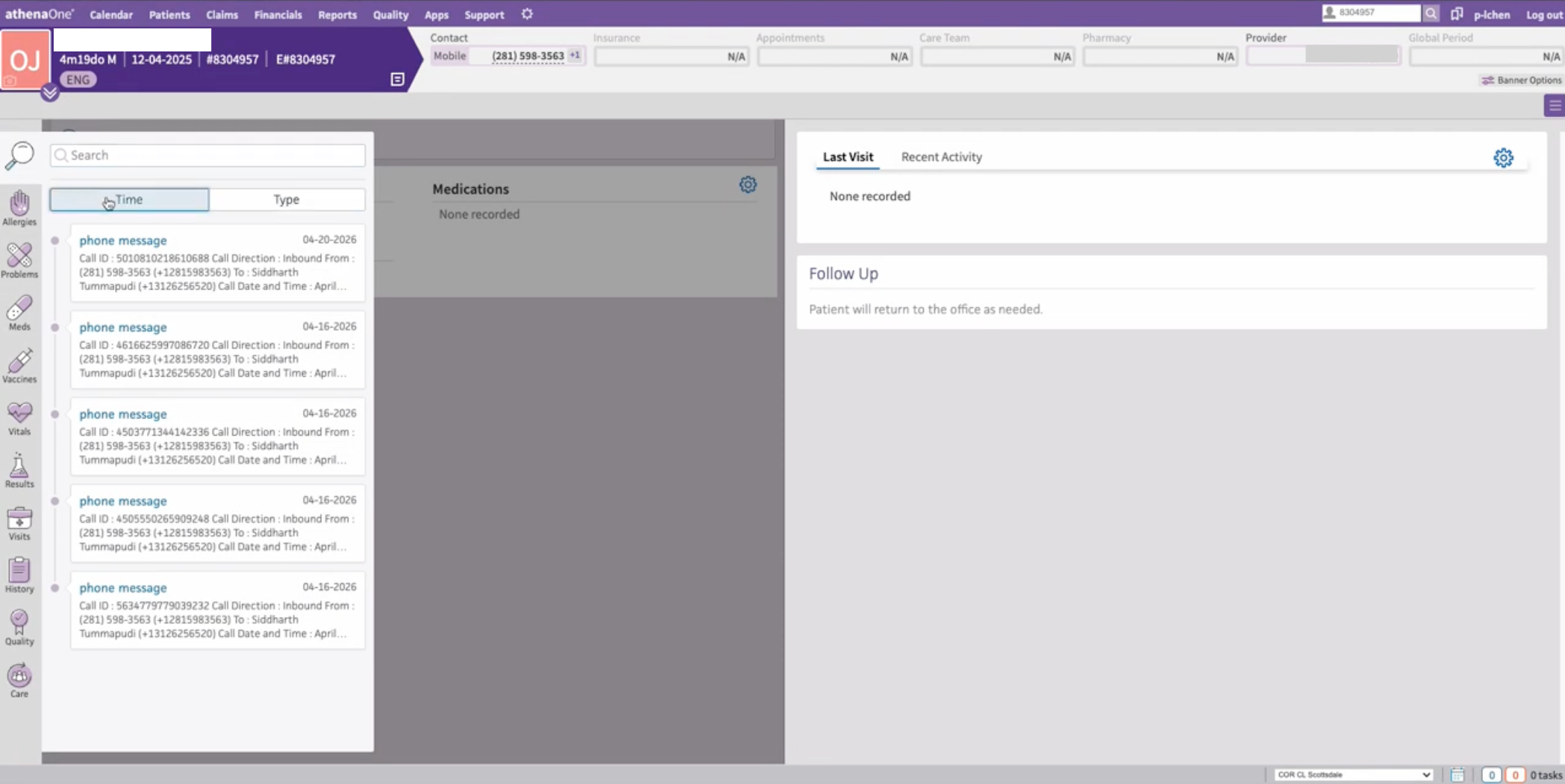This screenshot has width=1565, height=784.
Task: Open the Problems sidebar icon
Action: [x=19, y=260]
